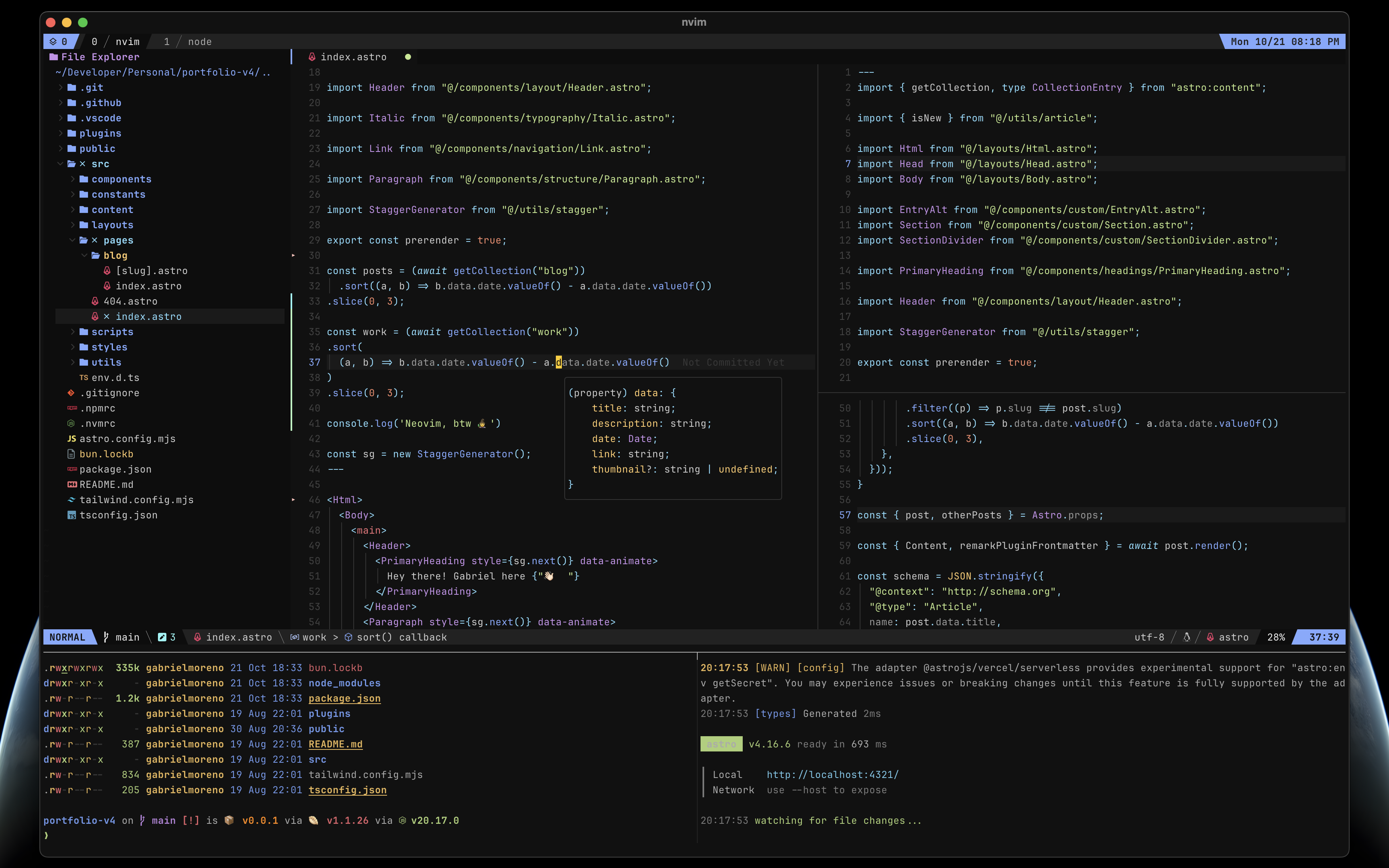This screenshot has height=868, width=1389.
Task: Open the localhost:4321 link
Action: click(833, 774)
